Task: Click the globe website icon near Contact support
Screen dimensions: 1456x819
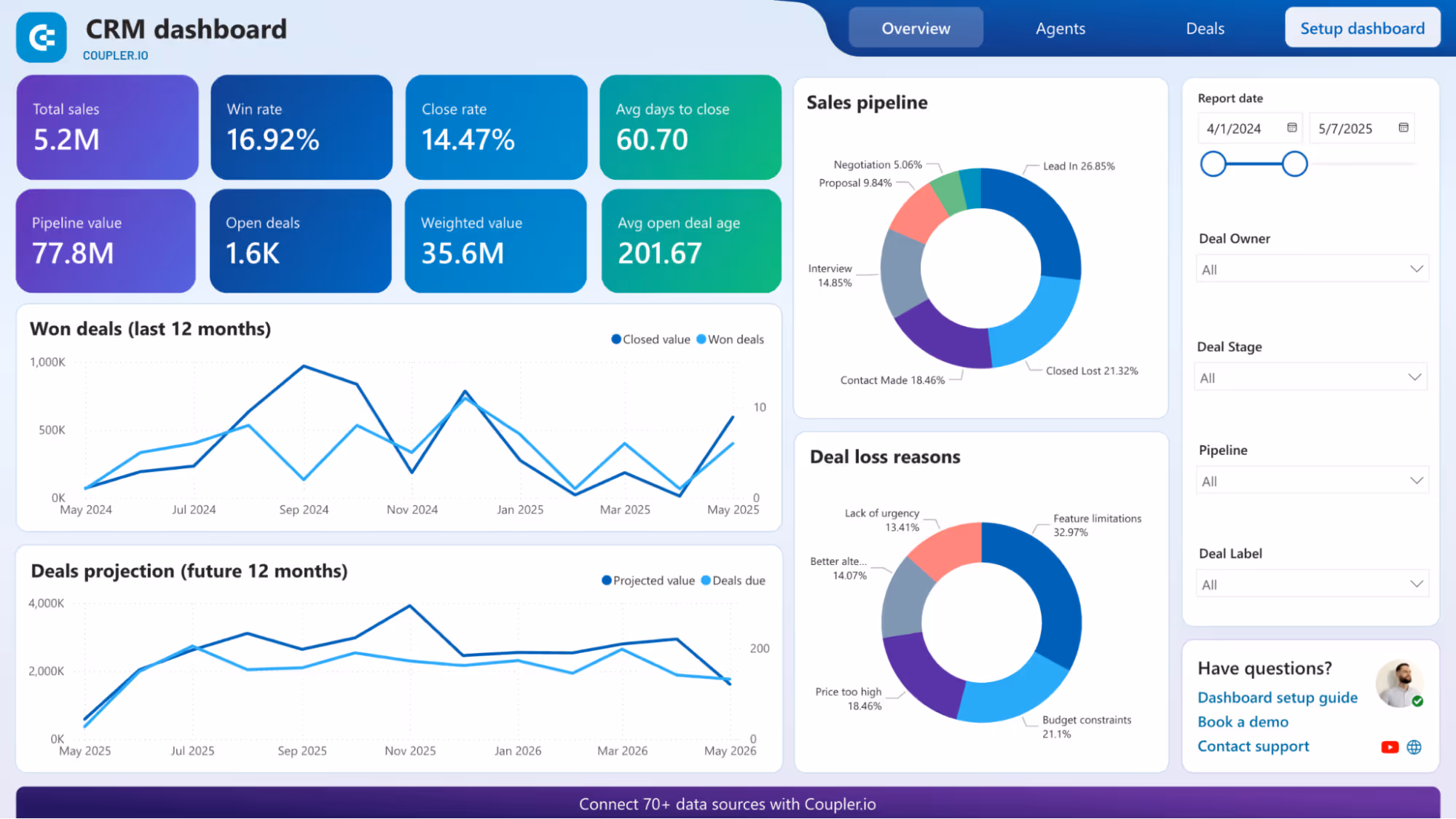Action: (x=1414, y=746)
